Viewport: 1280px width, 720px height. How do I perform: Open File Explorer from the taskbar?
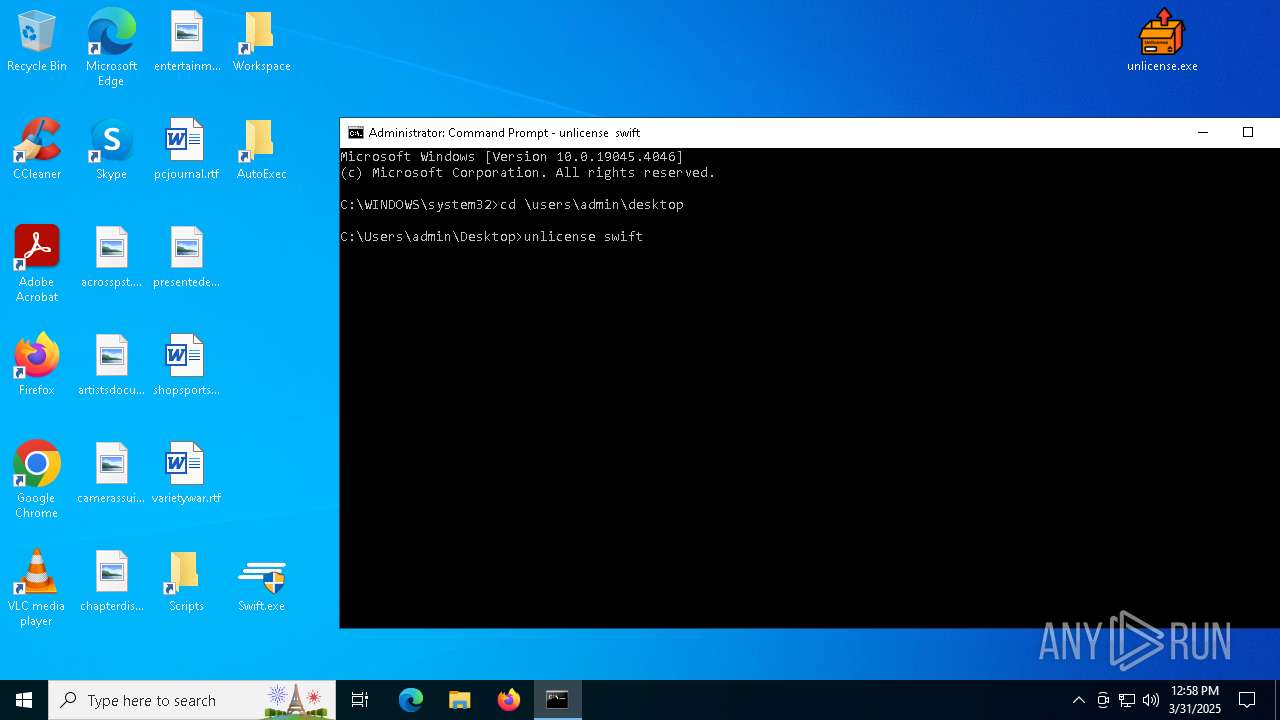tap(460, 700)
